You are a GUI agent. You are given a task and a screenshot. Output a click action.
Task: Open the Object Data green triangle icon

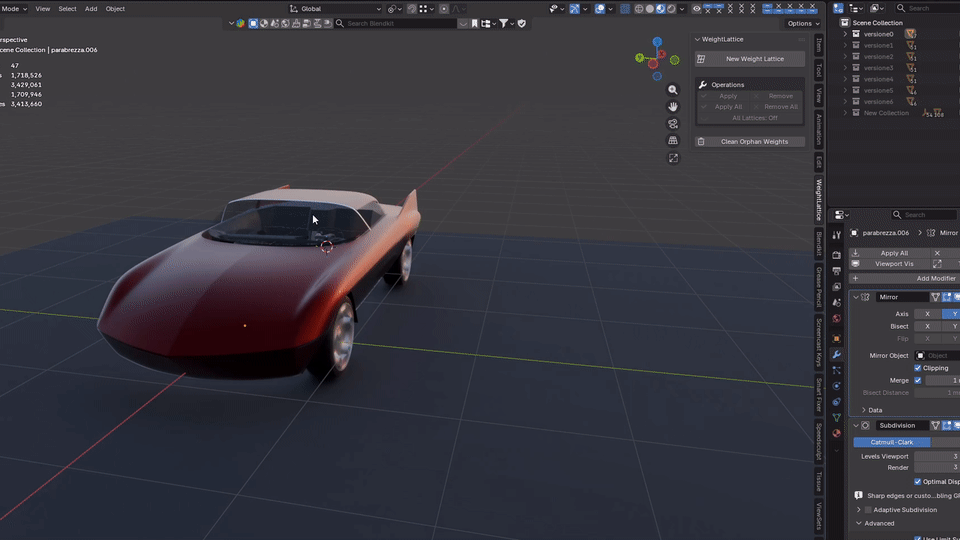(836, 418)
